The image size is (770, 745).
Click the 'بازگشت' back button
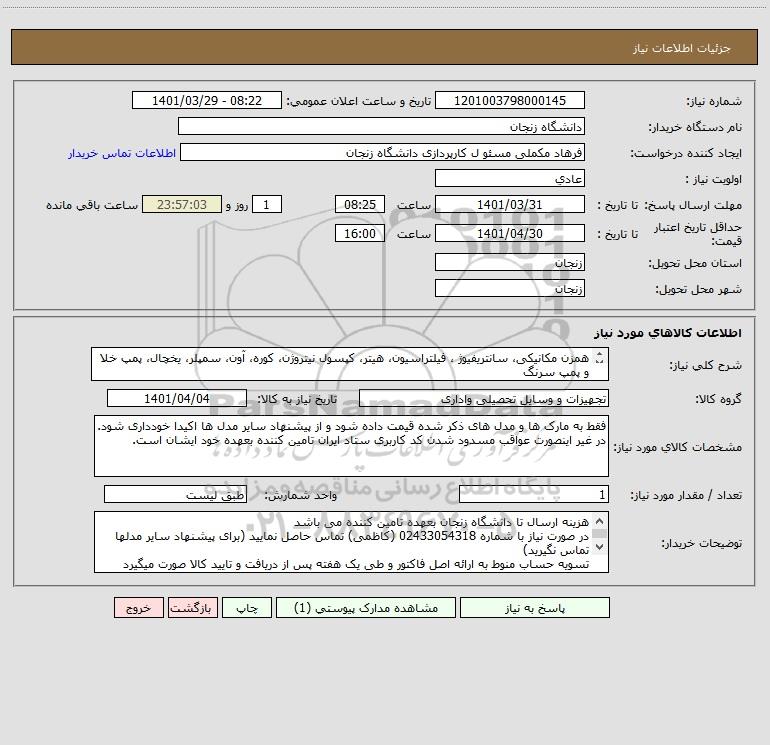tap(192, 607)
